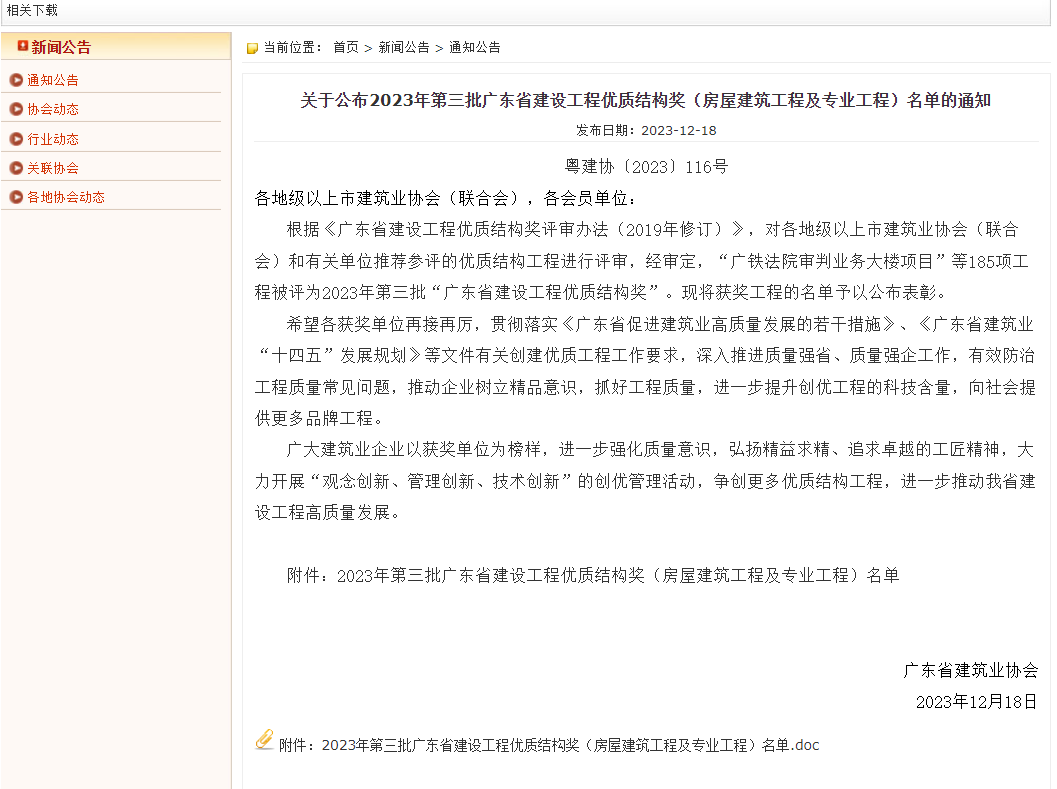Click the paperclip attachment icon
1057x789 pixels.
click(264, 740)
